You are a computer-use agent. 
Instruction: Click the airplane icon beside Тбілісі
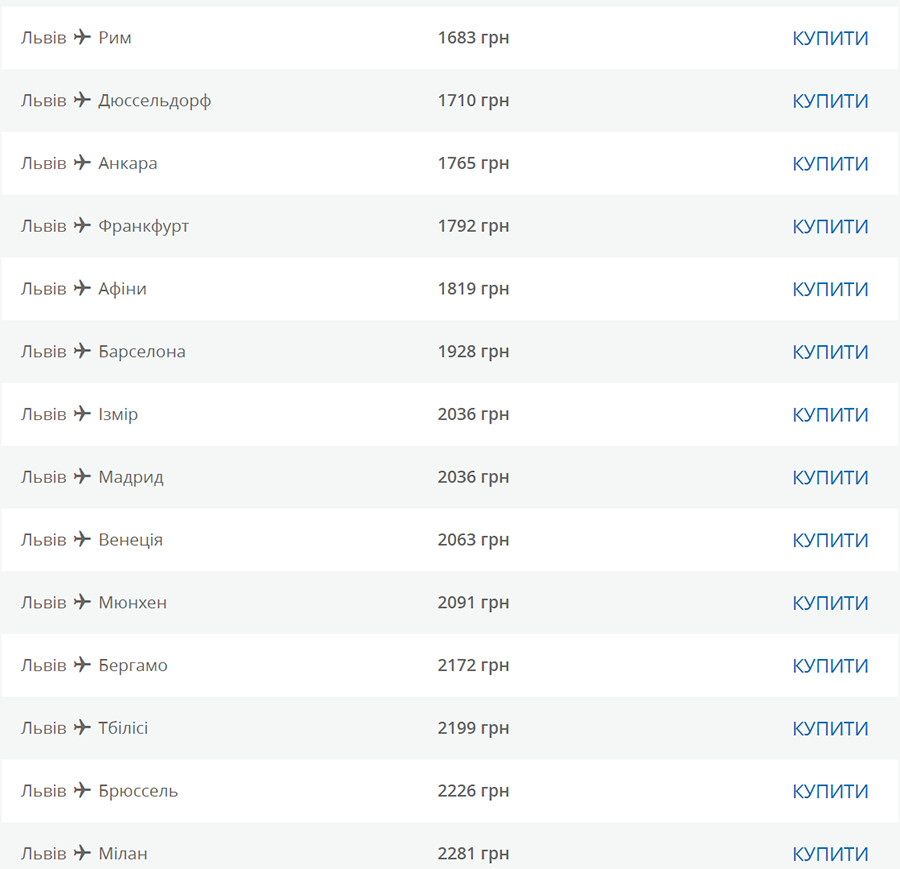[x=82, y=727]
